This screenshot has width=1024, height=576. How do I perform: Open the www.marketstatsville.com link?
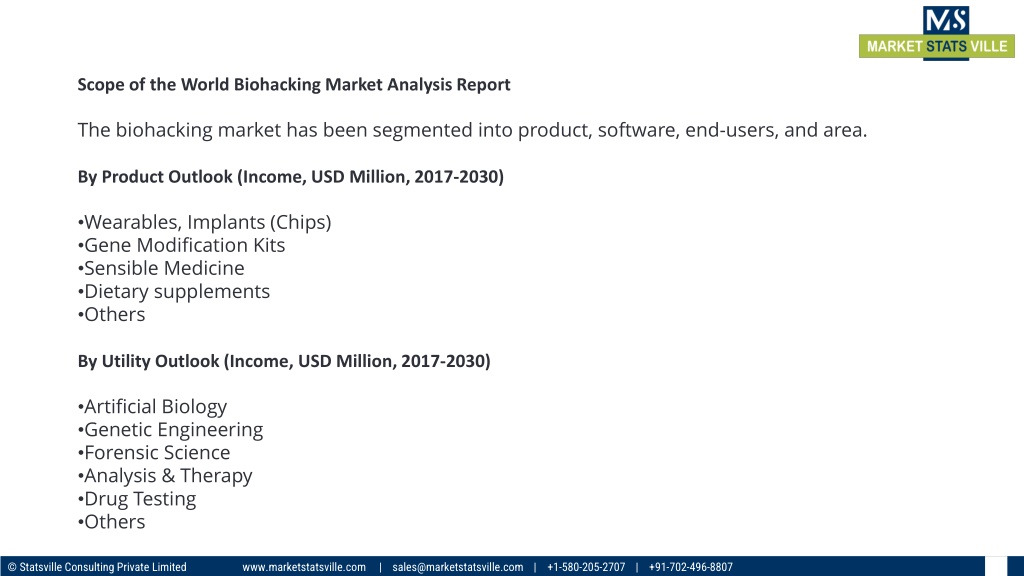[x=304, y=567]
